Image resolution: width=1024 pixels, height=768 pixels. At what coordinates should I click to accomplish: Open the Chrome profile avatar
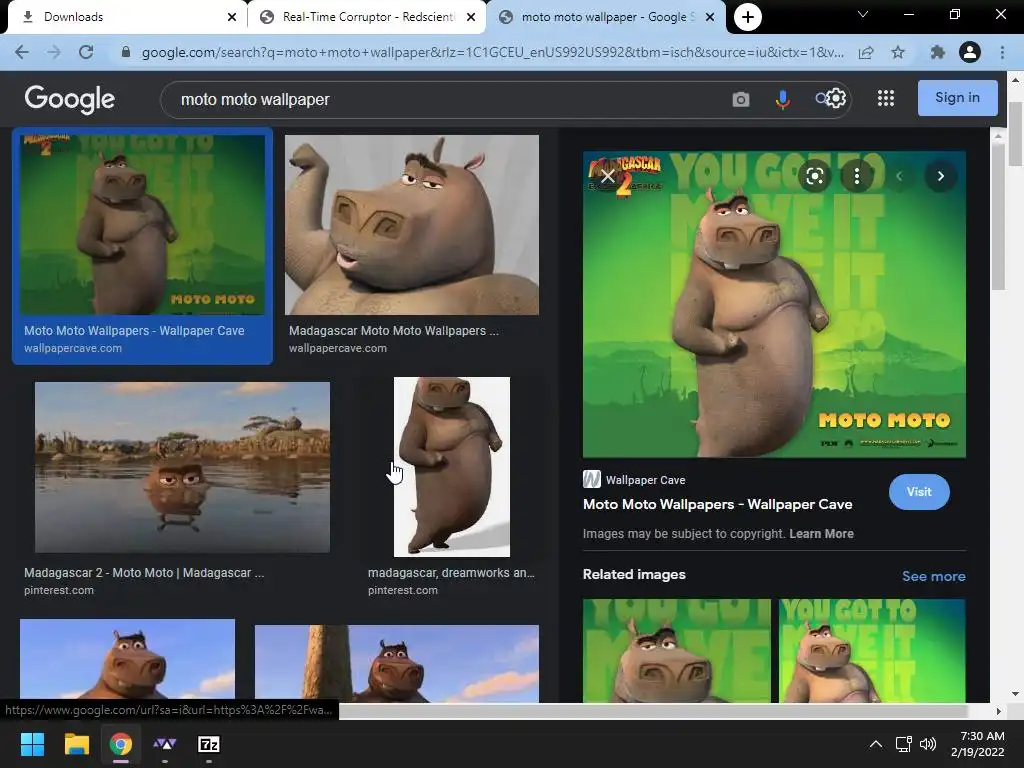point(970,52)
